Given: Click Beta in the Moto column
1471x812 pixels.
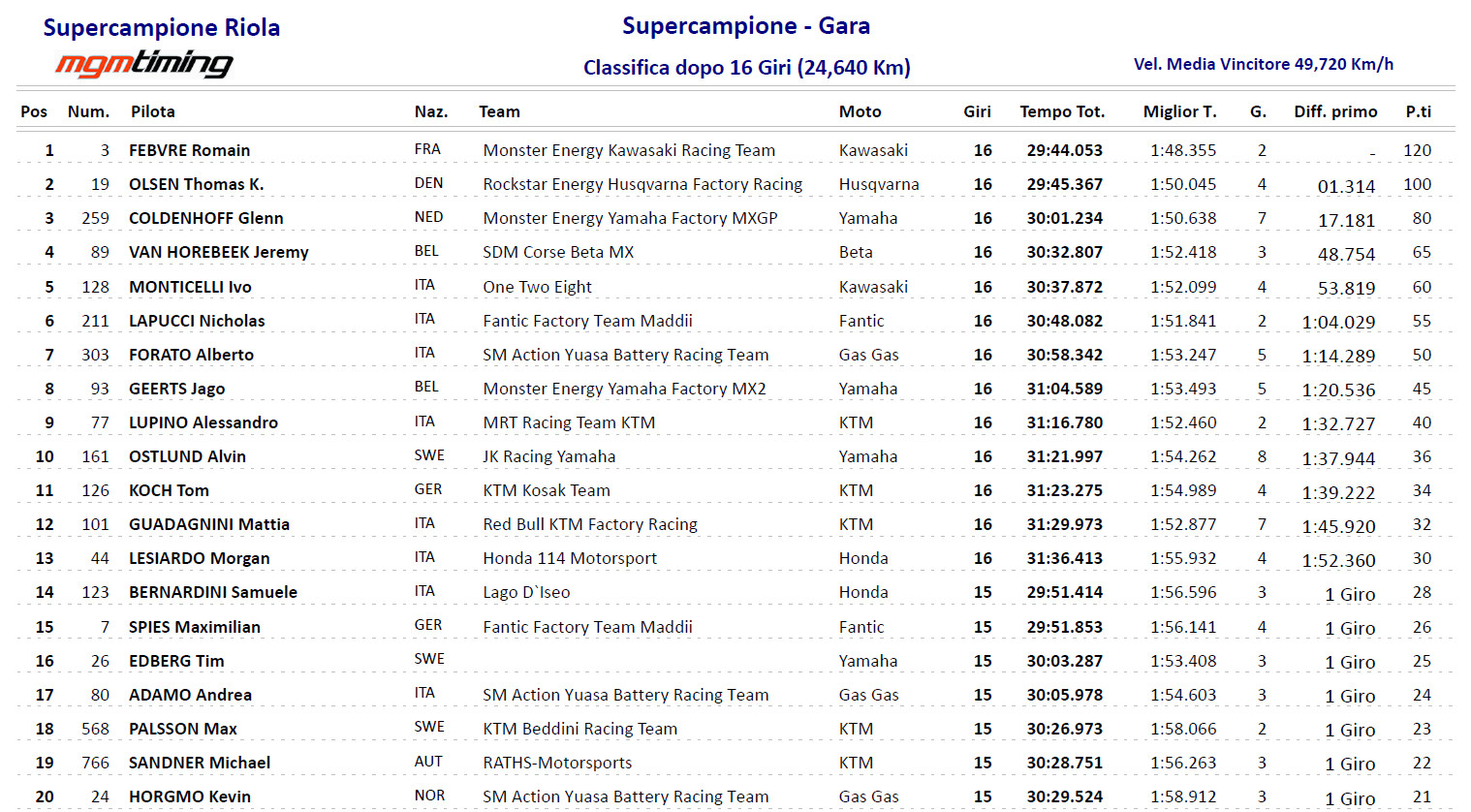Looking at the screenshot, I should (856, 252).
